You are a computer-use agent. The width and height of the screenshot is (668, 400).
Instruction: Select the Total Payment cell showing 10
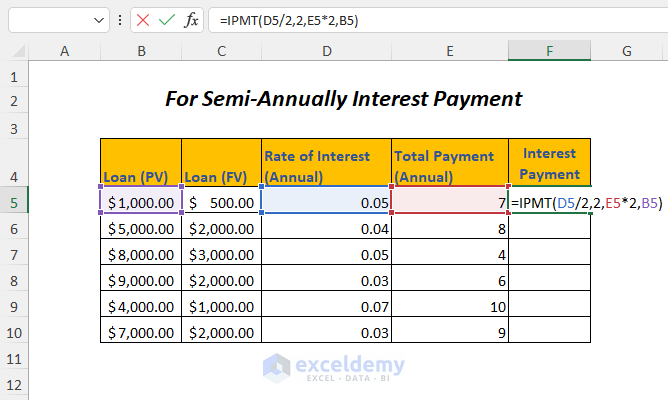(449, 306)
